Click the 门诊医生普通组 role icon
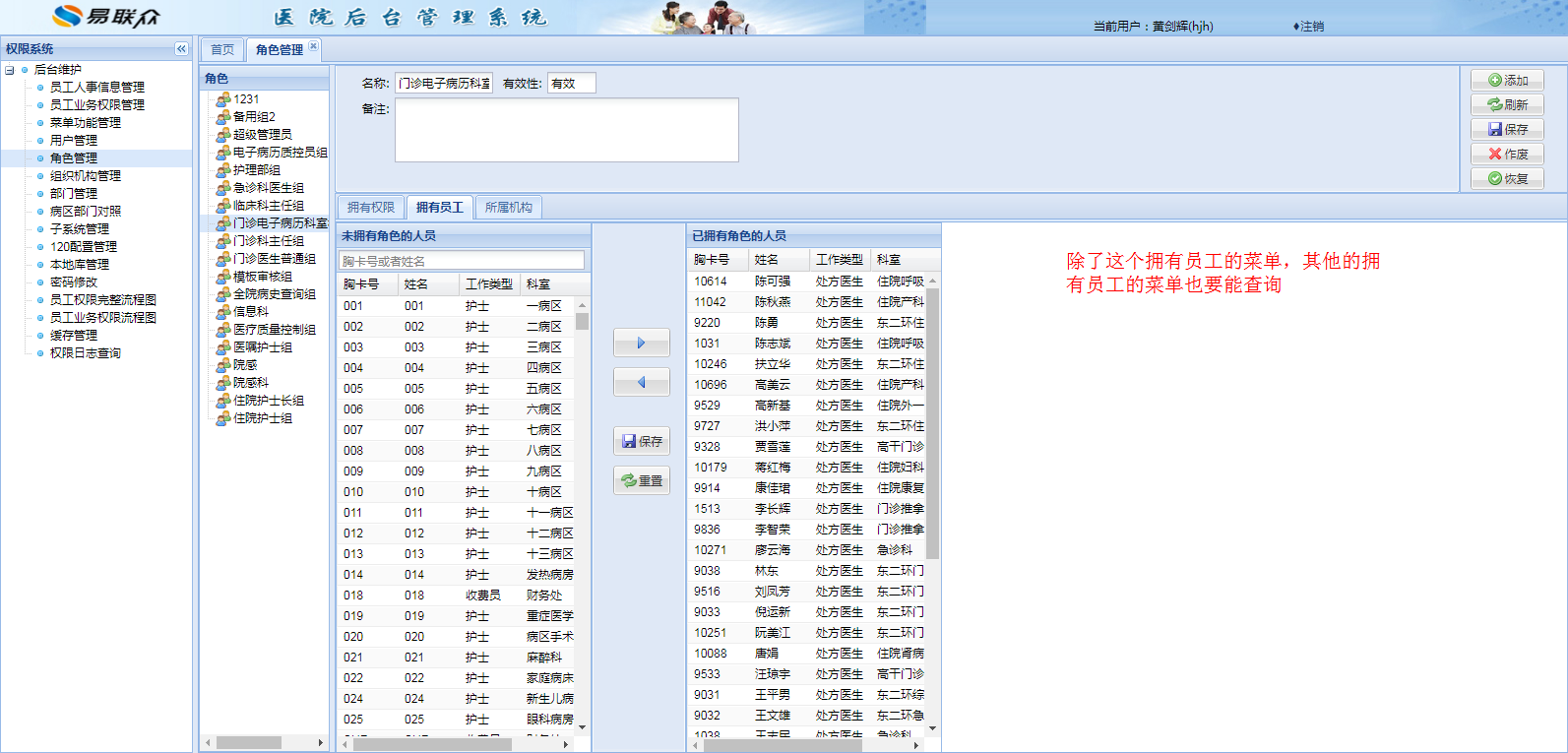The image size is (1568, 753). pyautogui.click(x=223, y=259)
